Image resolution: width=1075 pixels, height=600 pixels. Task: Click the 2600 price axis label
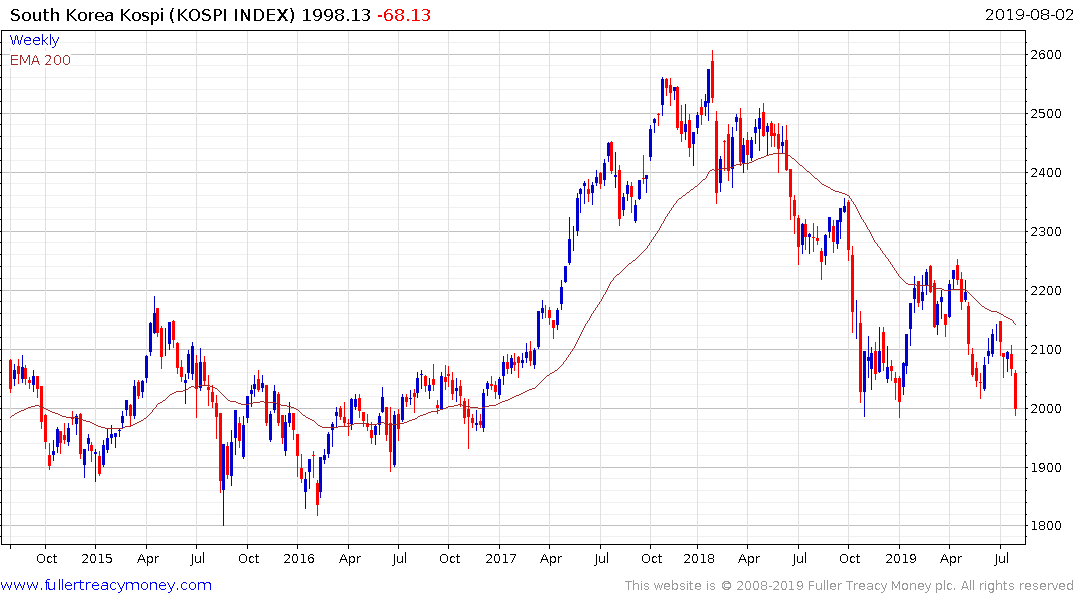1046,55
